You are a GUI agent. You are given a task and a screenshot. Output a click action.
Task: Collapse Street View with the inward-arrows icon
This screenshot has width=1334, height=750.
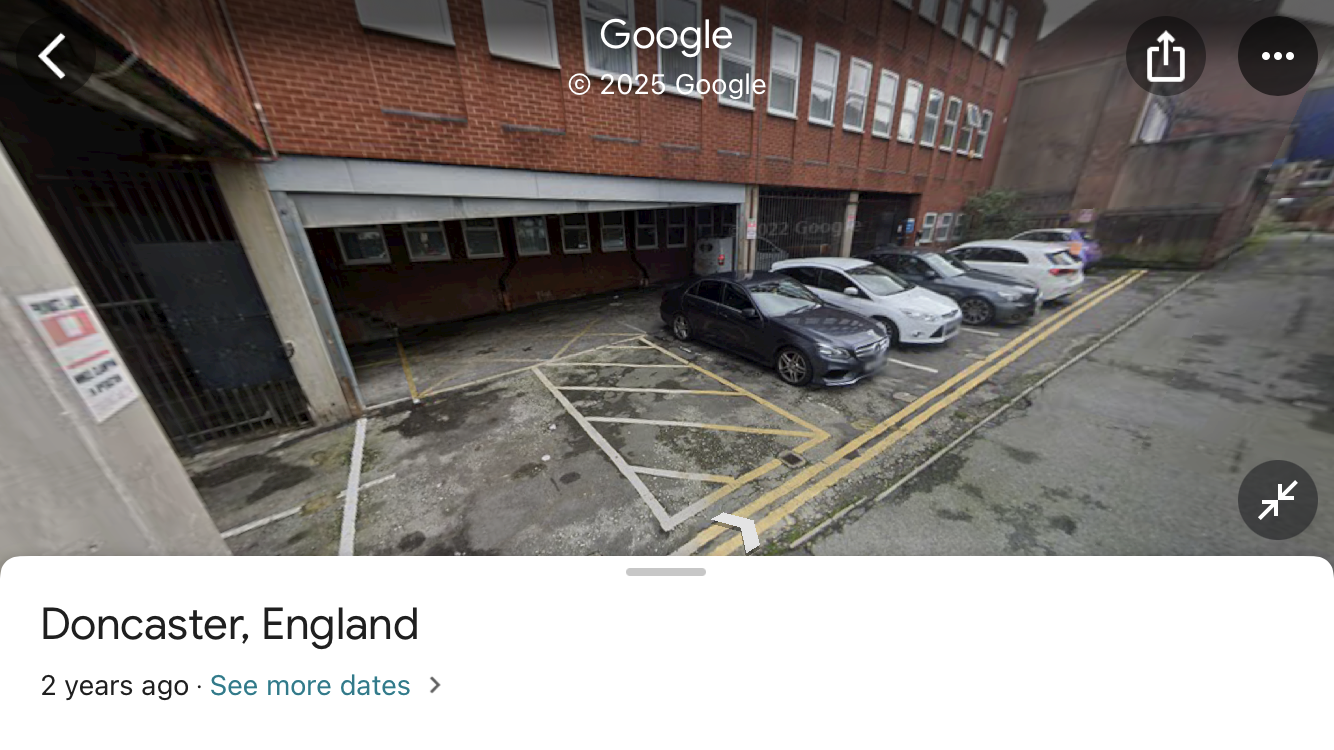[1278, 500]
